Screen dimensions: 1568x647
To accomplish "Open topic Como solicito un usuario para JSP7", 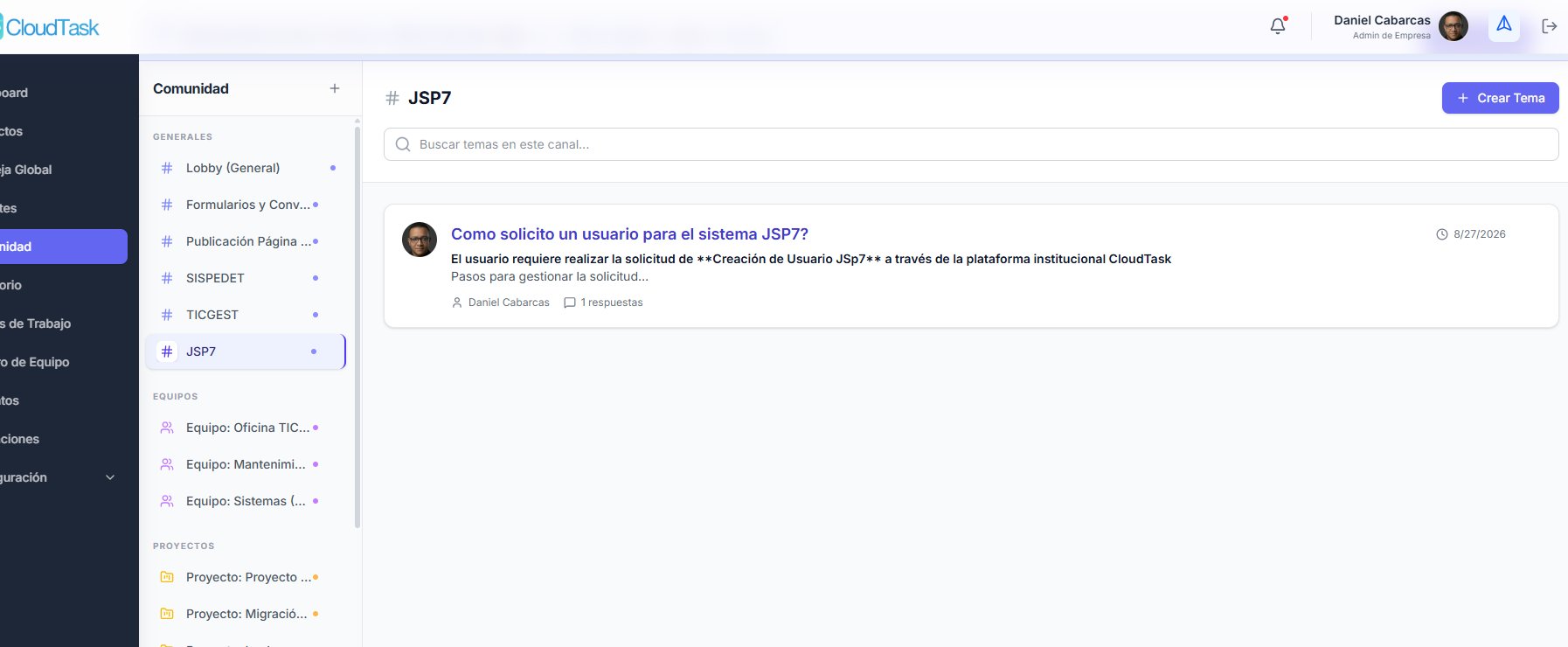I will 629,234.
